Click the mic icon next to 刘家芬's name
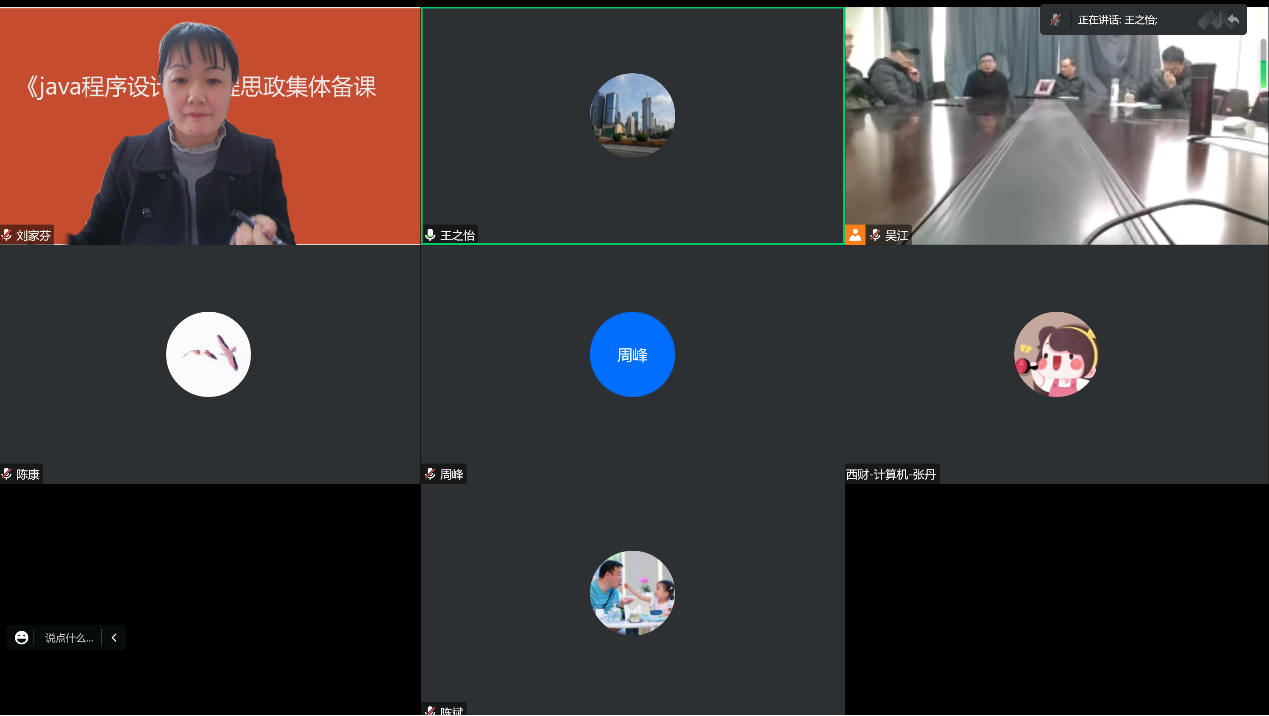 pos(5,234)
